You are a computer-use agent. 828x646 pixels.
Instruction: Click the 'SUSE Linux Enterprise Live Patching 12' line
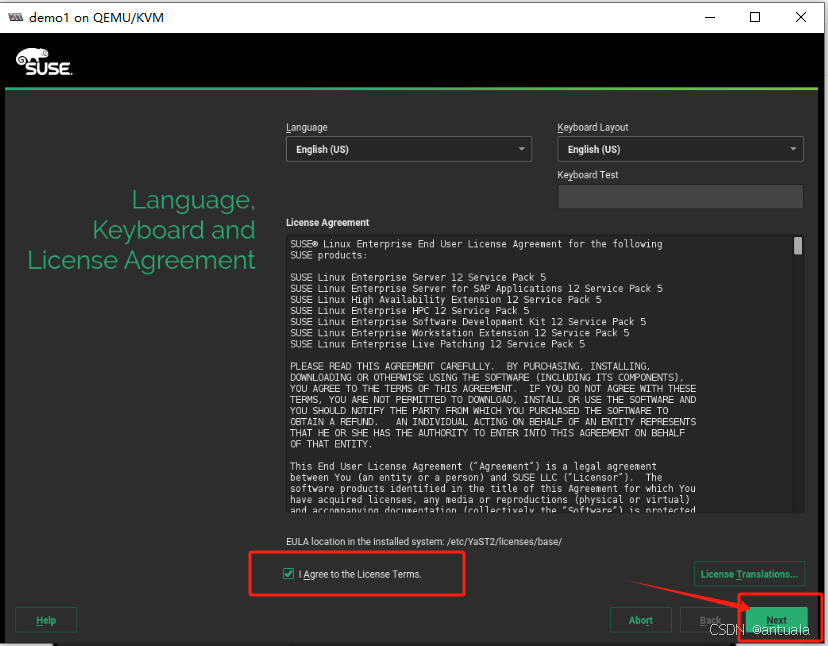438,344
